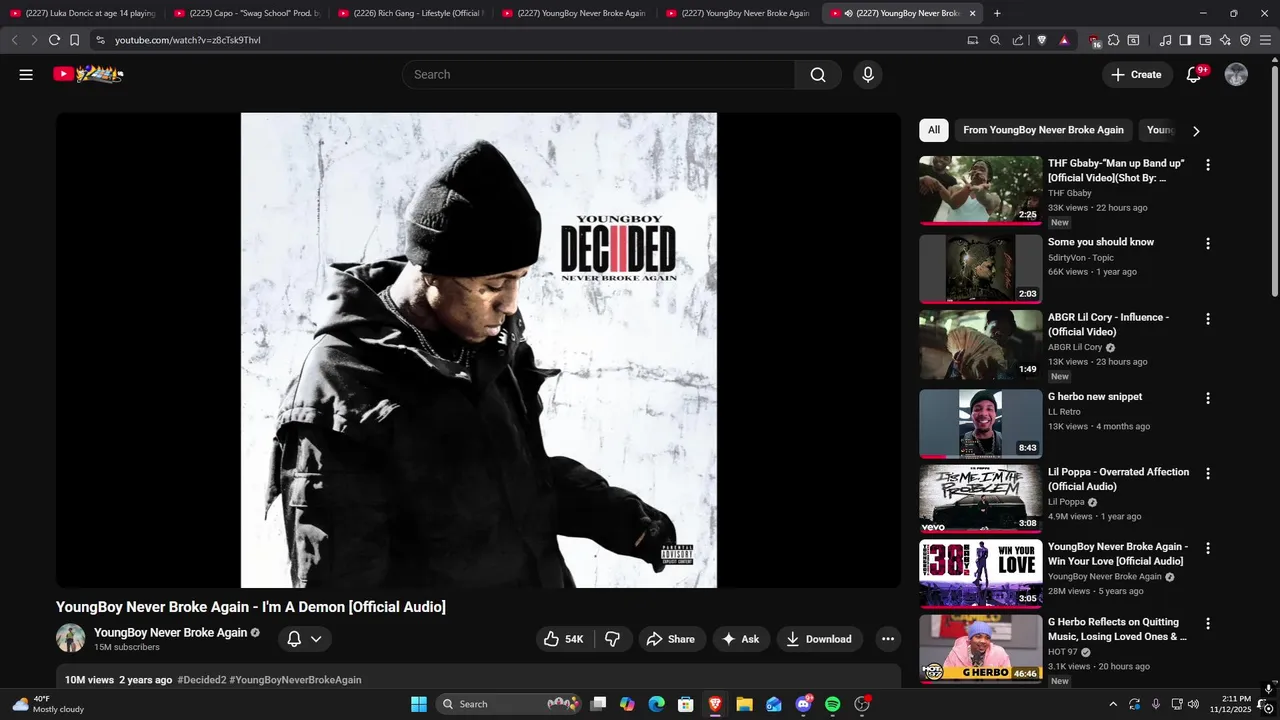Screen dimensions: 1280x720
Task: Show next filter chips with right arrow
Action: pos(1196,131)
